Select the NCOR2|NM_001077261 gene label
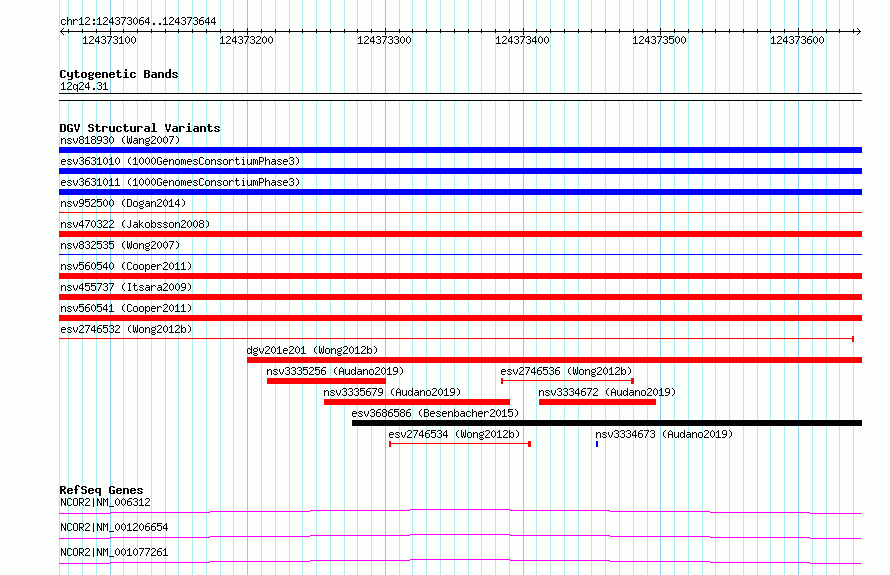The width and height of the screenshot is (890, 575). (114, 552)
